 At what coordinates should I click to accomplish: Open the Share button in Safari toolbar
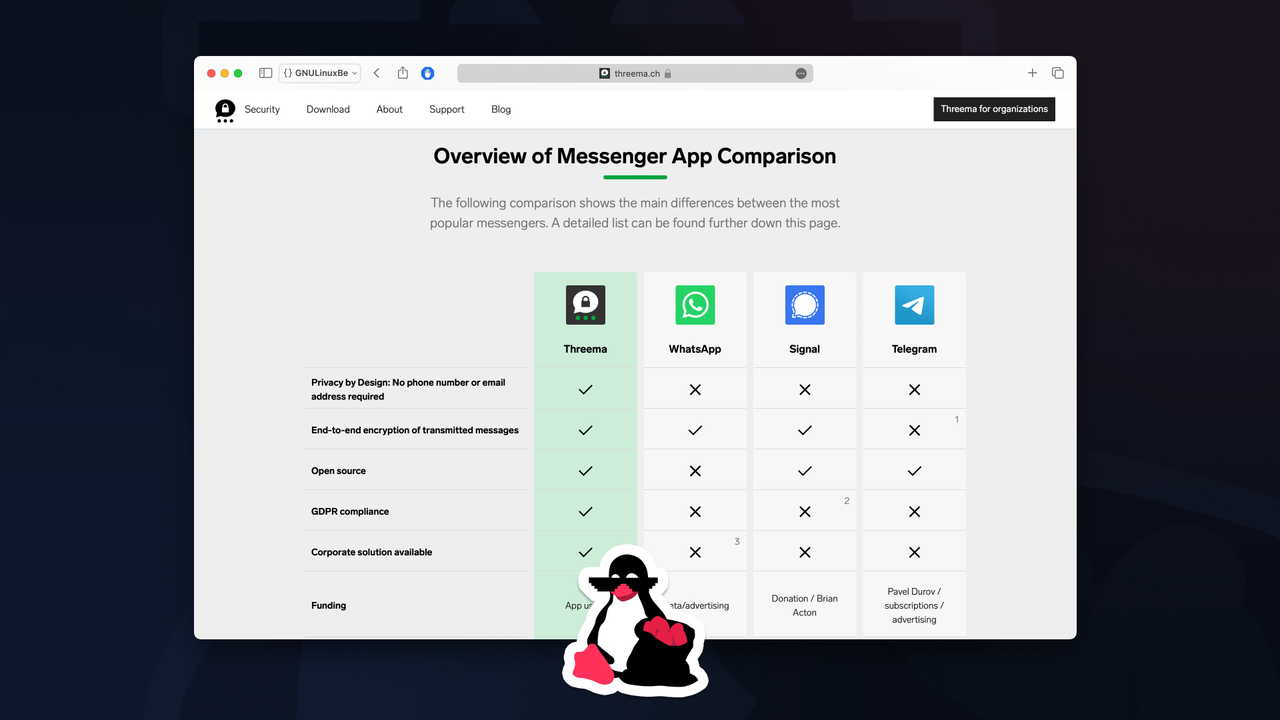click(x=403, y=73)
